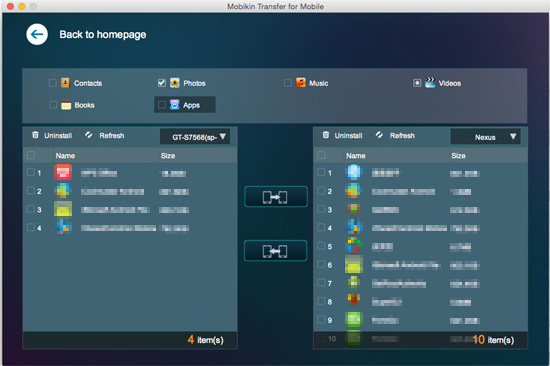The width and height of the screenshot is (550, 366).
Task: Select the Music category label
Action: click(318, 83)
